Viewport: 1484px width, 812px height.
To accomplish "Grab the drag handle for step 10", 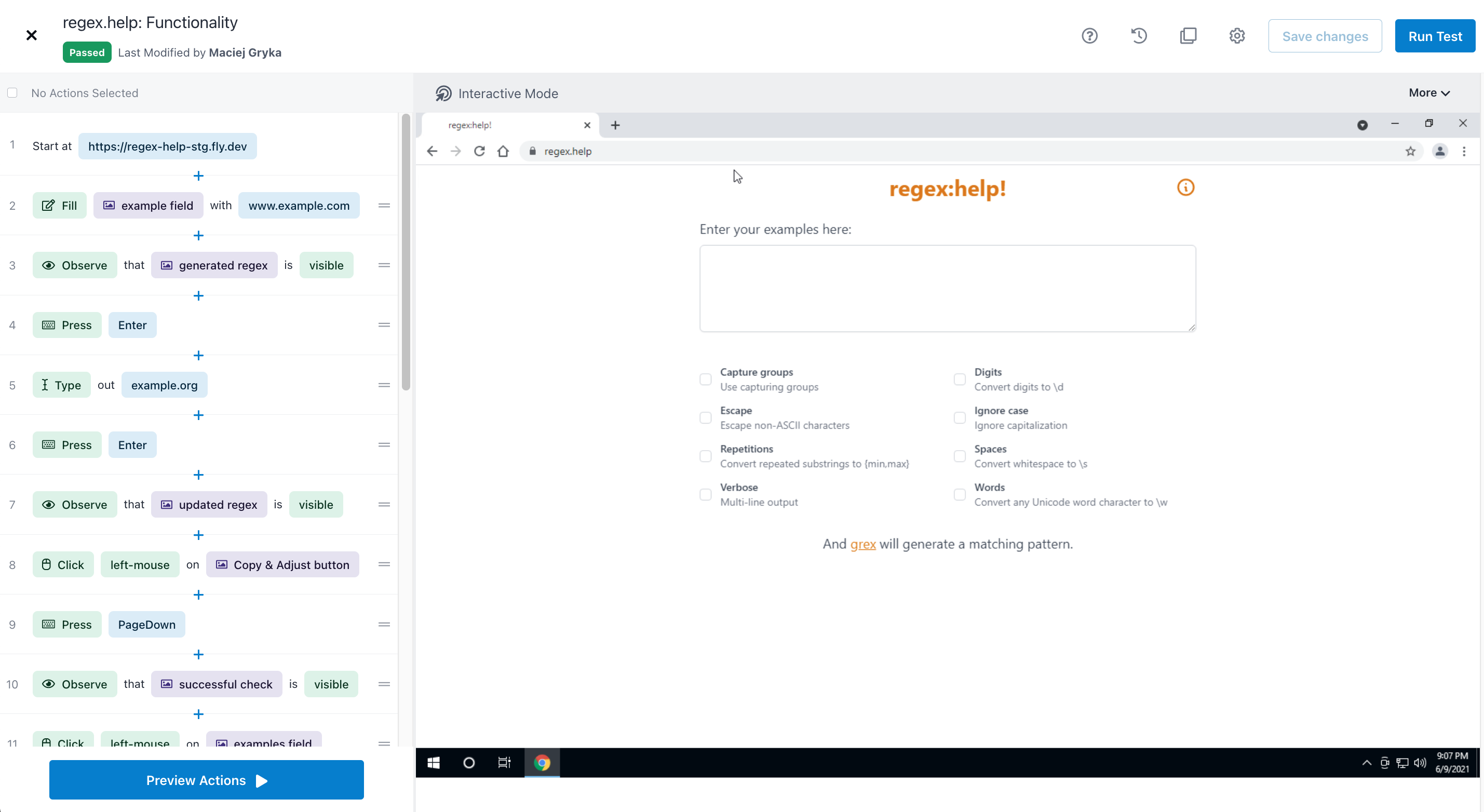I will 384,684.
